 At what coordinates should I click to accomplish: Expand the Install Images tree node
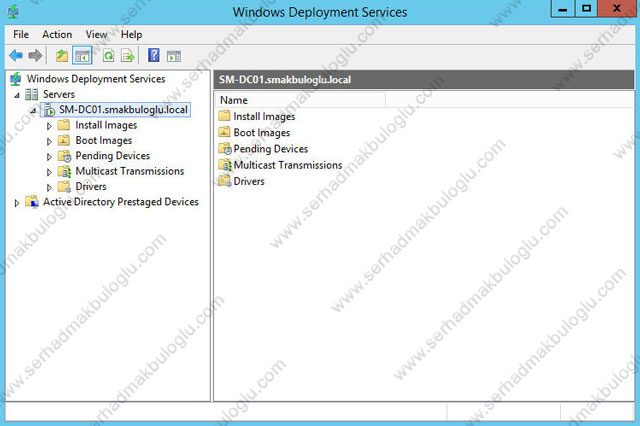click(x=49, y=126)
